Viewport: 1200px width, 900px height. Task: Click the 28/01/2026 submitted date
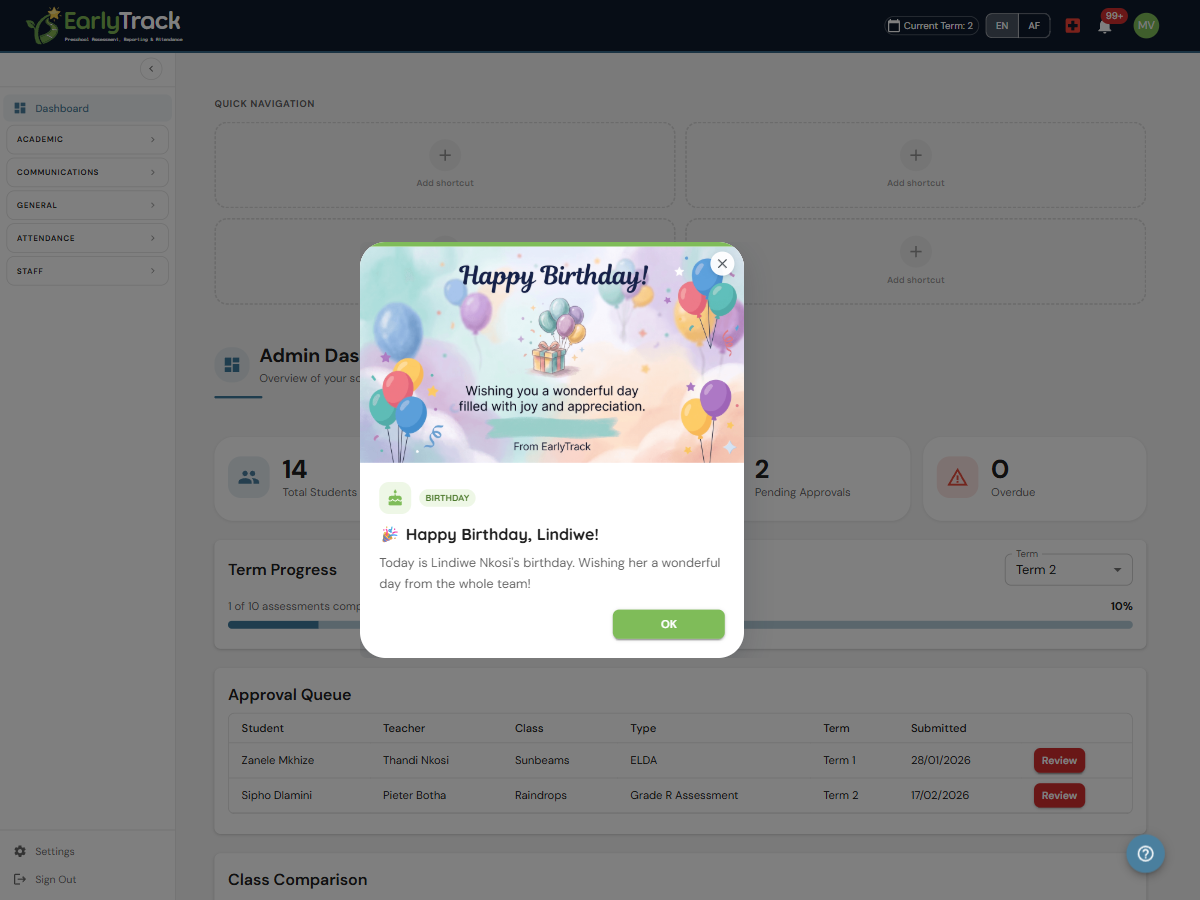pos(940,760)
